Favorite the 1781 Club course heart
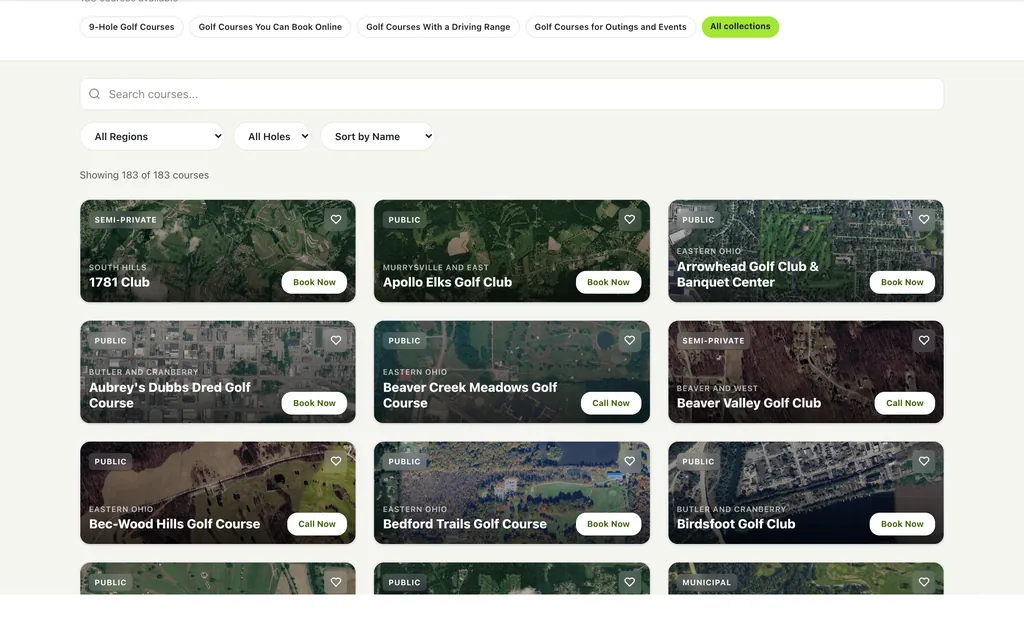 (336, 219)
